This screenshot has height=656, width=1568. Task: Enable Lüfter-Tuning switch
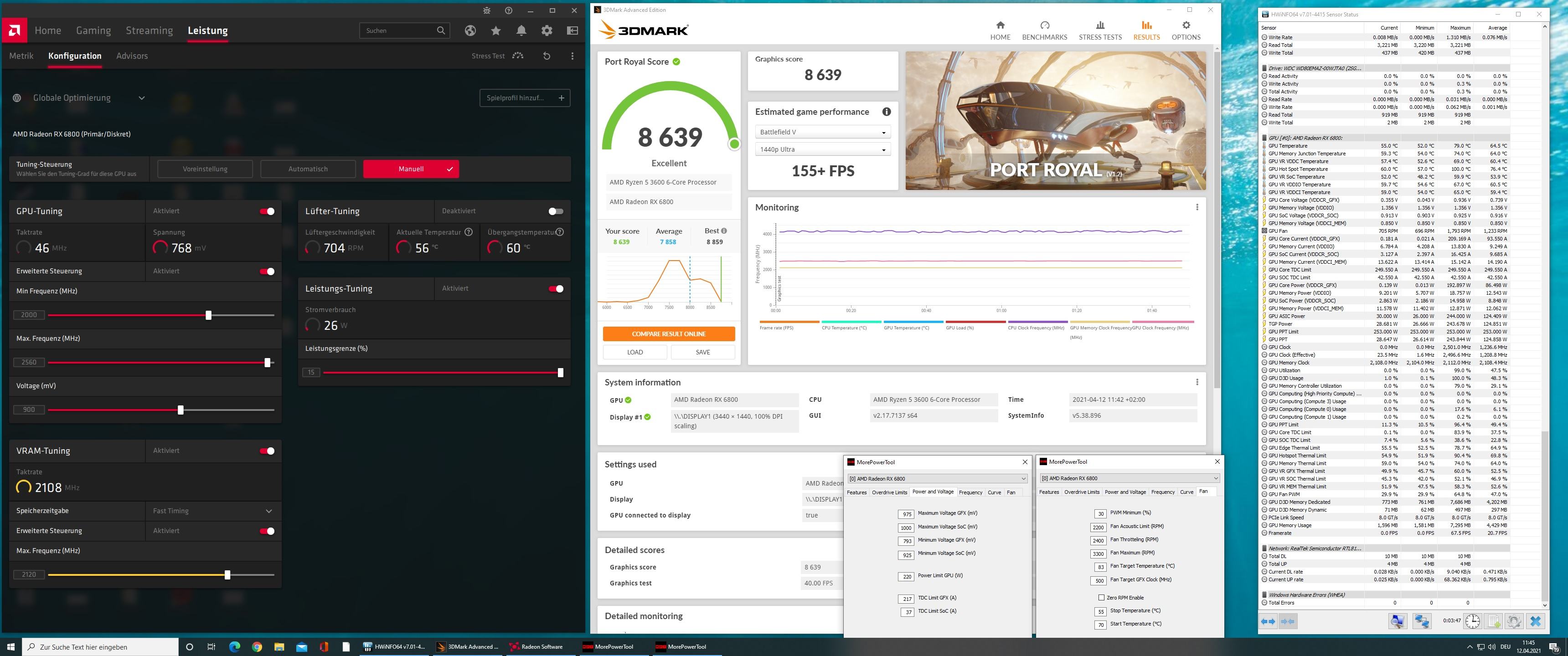tap(556, 211)
